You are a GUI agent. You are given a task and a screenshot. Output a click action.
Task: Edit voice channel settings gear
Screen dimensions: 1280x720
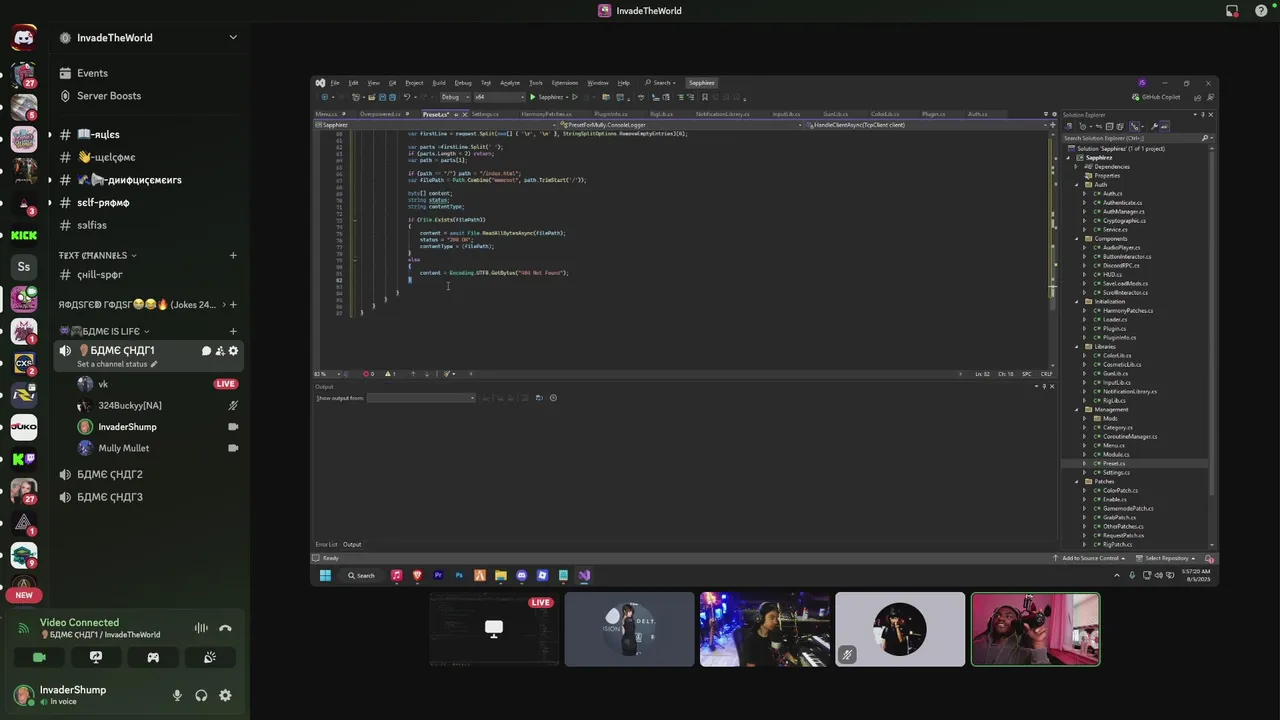(233, 351)
